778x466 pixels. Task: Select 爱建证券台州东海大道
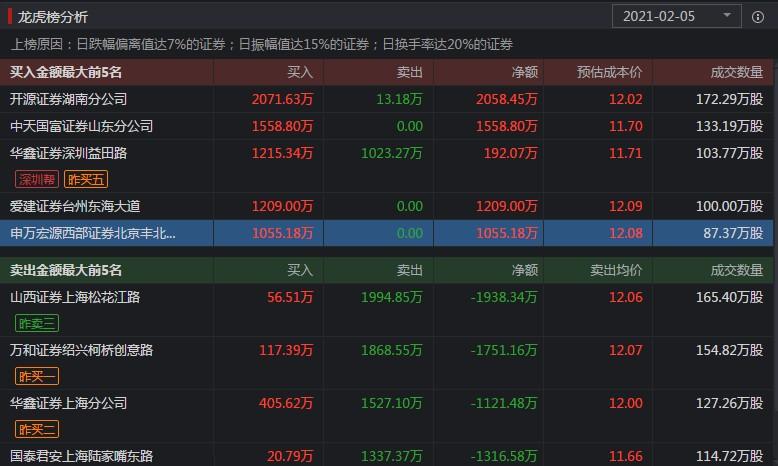point(75,206)
